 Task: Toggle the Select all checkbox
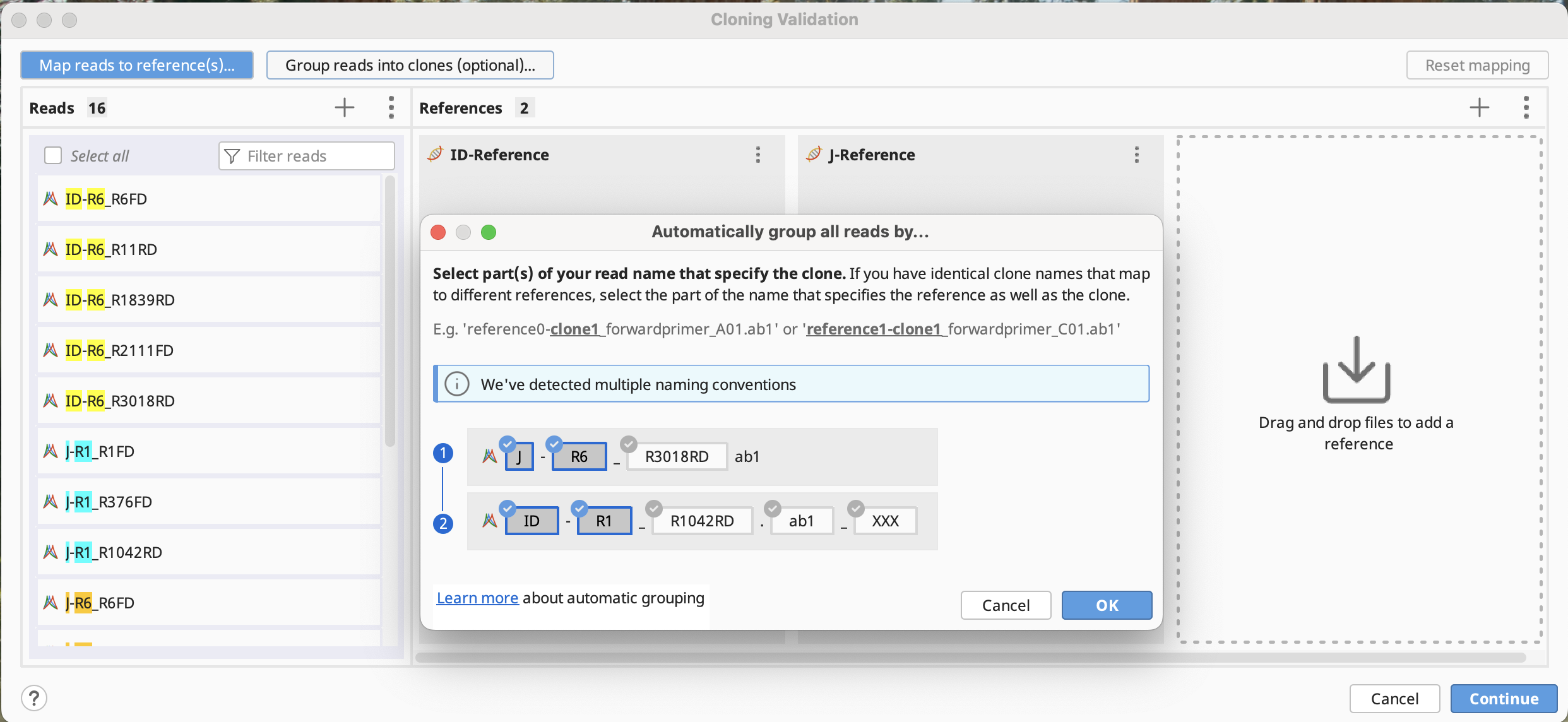click(x=53, y=155)
